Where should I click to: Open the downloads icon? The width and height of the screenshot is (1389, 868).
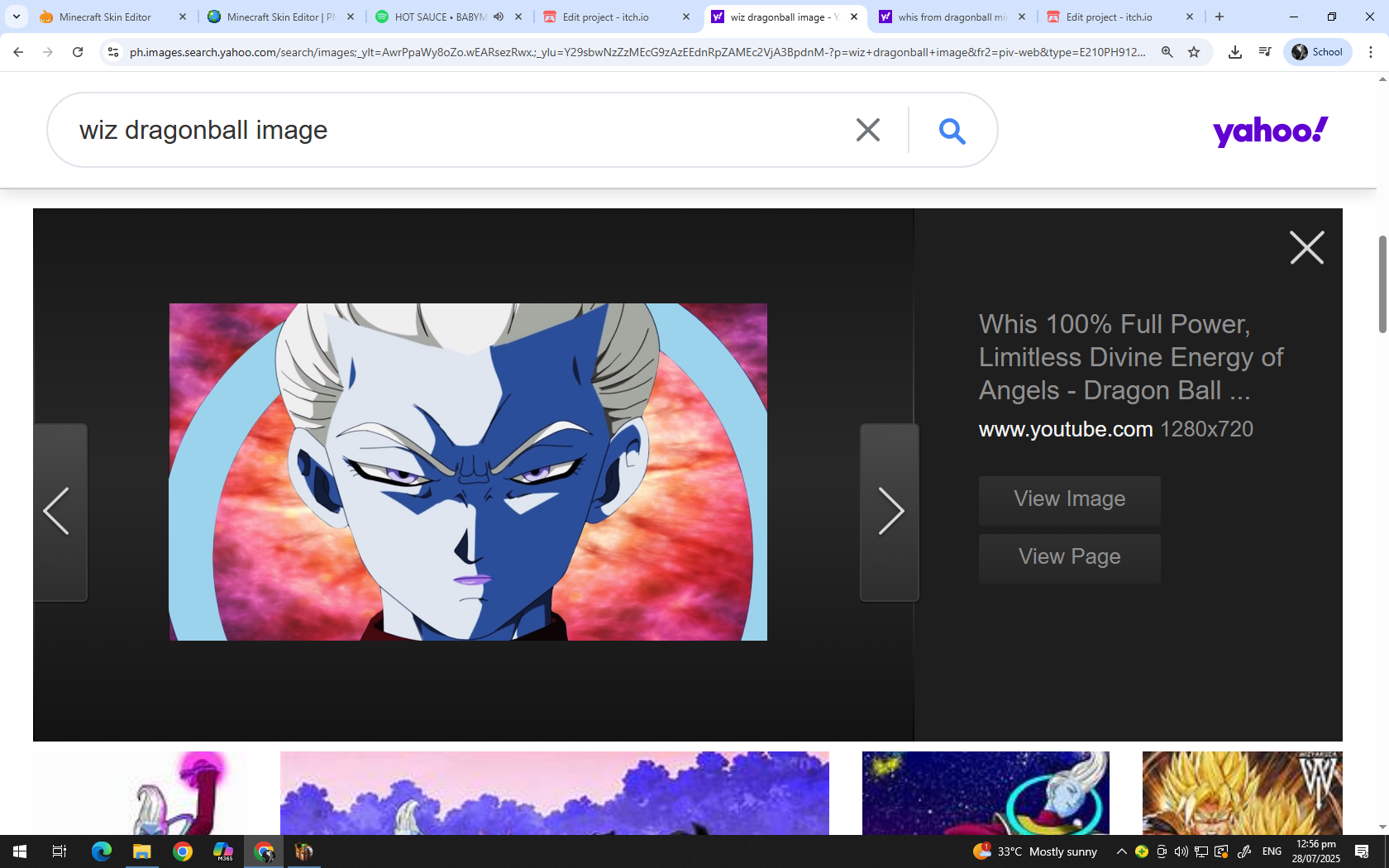pos(1235,52)
